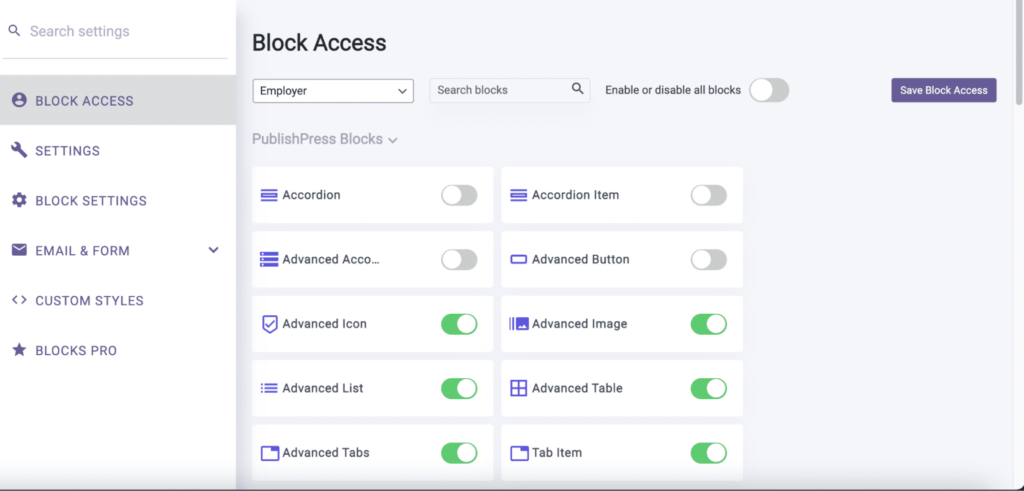Click the Block Access page heading
The image size is (1024, 491).
click(x=319, y=43)
